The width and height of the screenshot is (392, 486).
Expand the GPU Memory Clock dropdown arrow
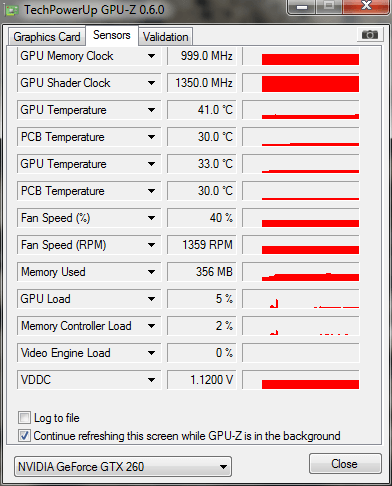point(152,56)
